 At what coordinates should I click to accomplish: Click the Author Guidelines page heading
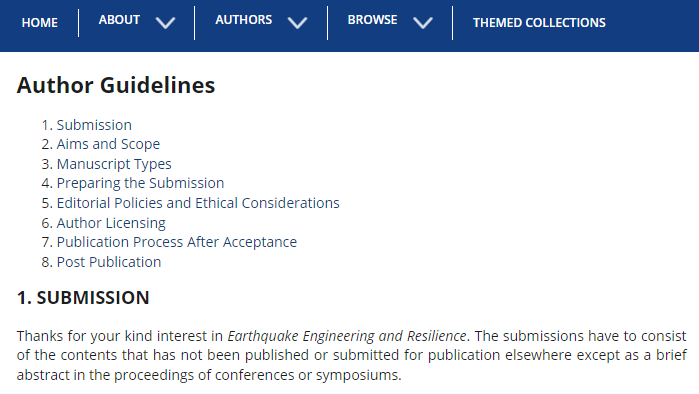coord(116,85)
